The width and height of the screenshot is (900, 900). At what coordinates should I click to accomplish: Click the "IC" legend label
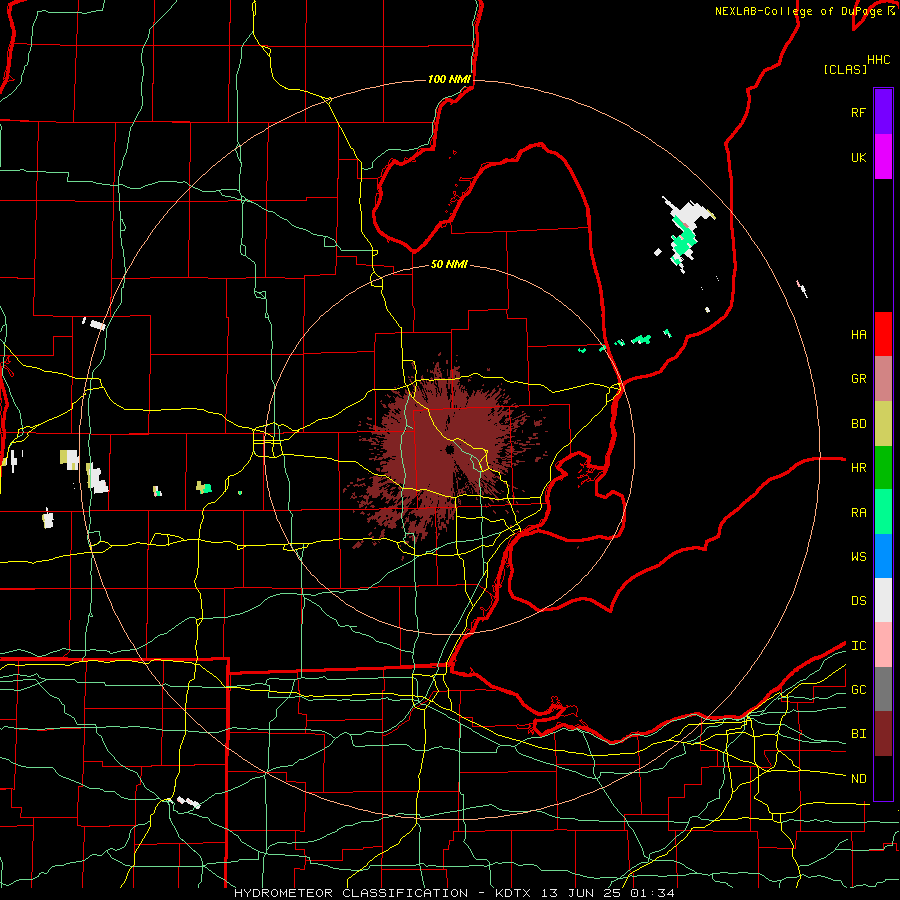point(858,646)
